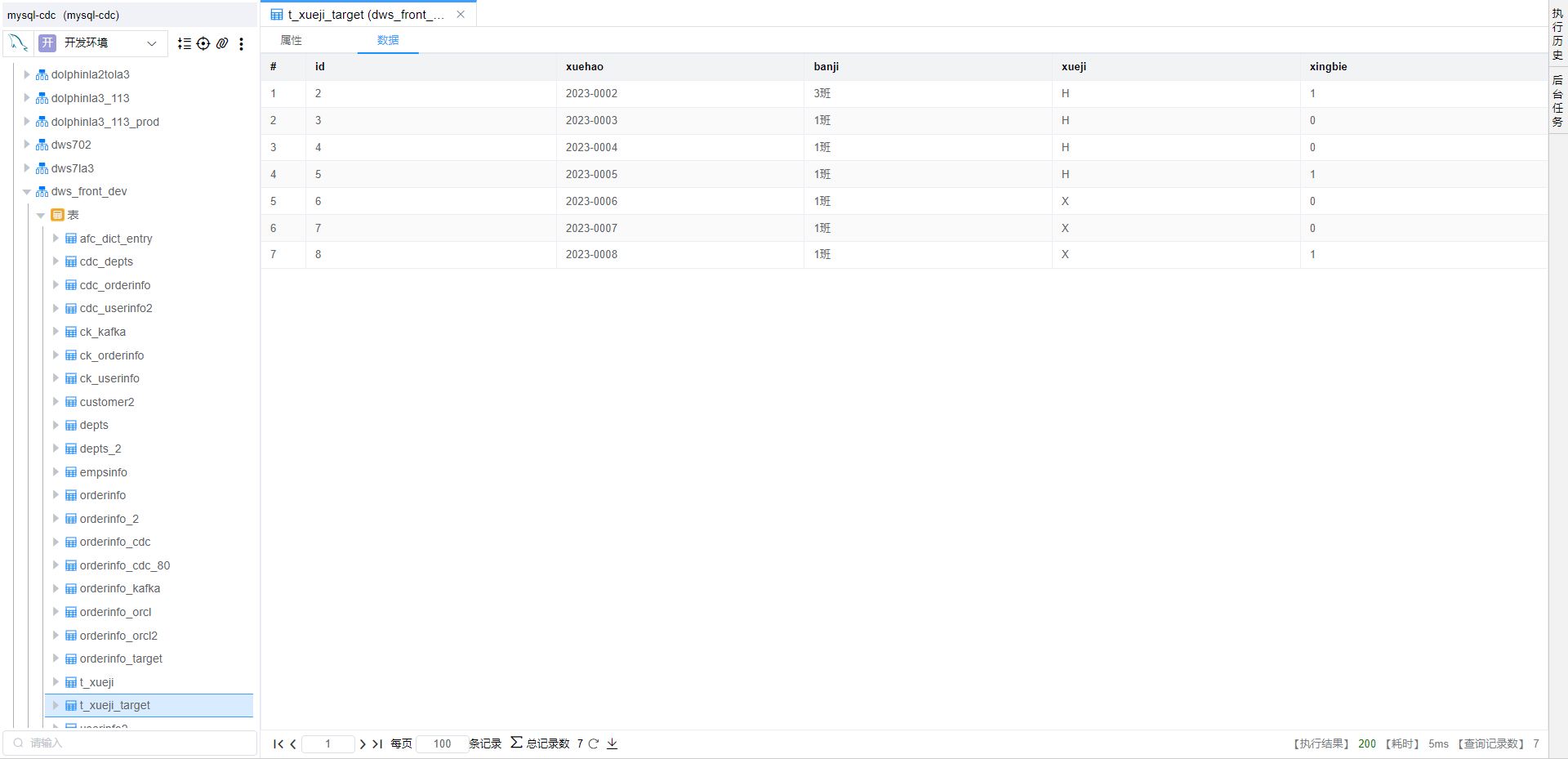Image resolution: width=1568 pixels, height=759 pixels.
Task: Click the tree list view icon
Action: 185,43
